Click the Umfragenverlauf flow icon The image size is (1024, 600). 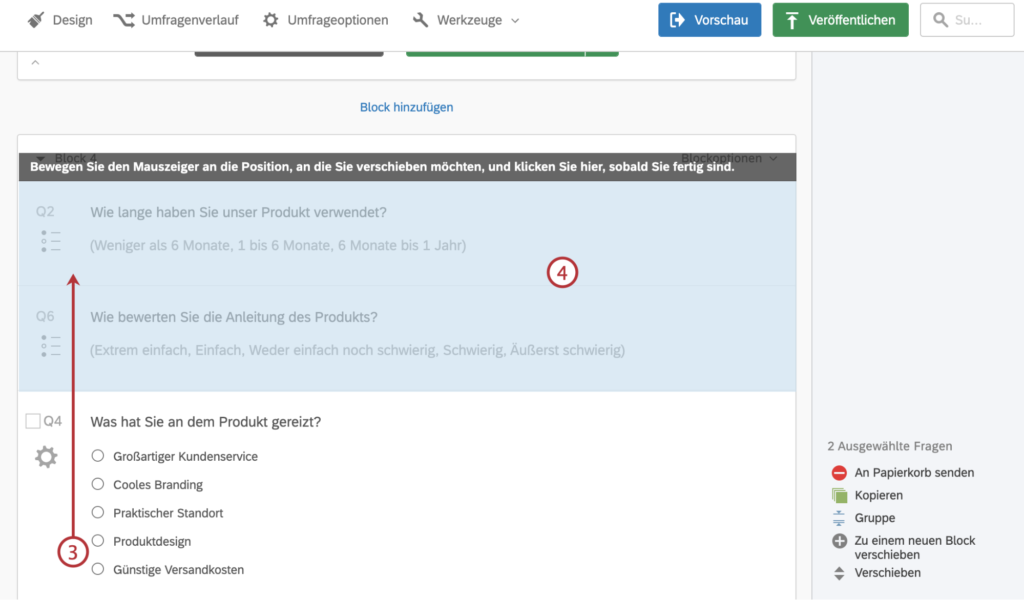coord(123,20)
